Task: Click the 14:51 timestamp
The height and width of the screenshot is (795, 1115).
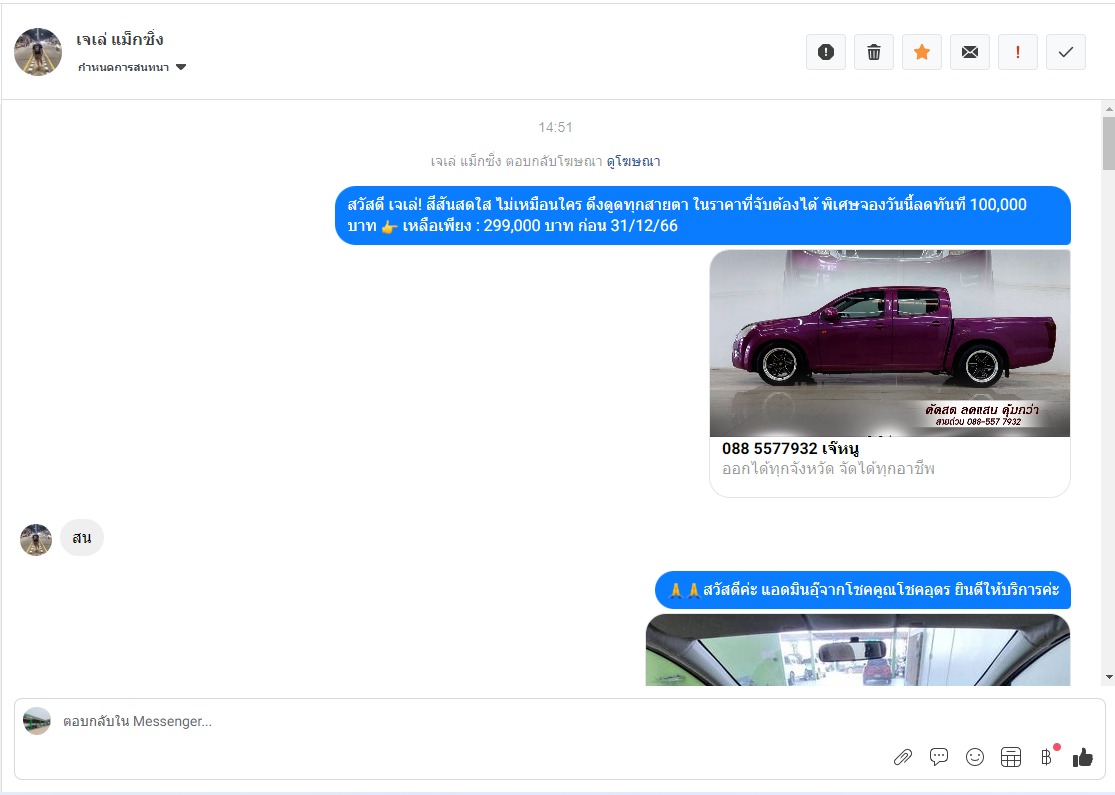Action: coord(555,127)
